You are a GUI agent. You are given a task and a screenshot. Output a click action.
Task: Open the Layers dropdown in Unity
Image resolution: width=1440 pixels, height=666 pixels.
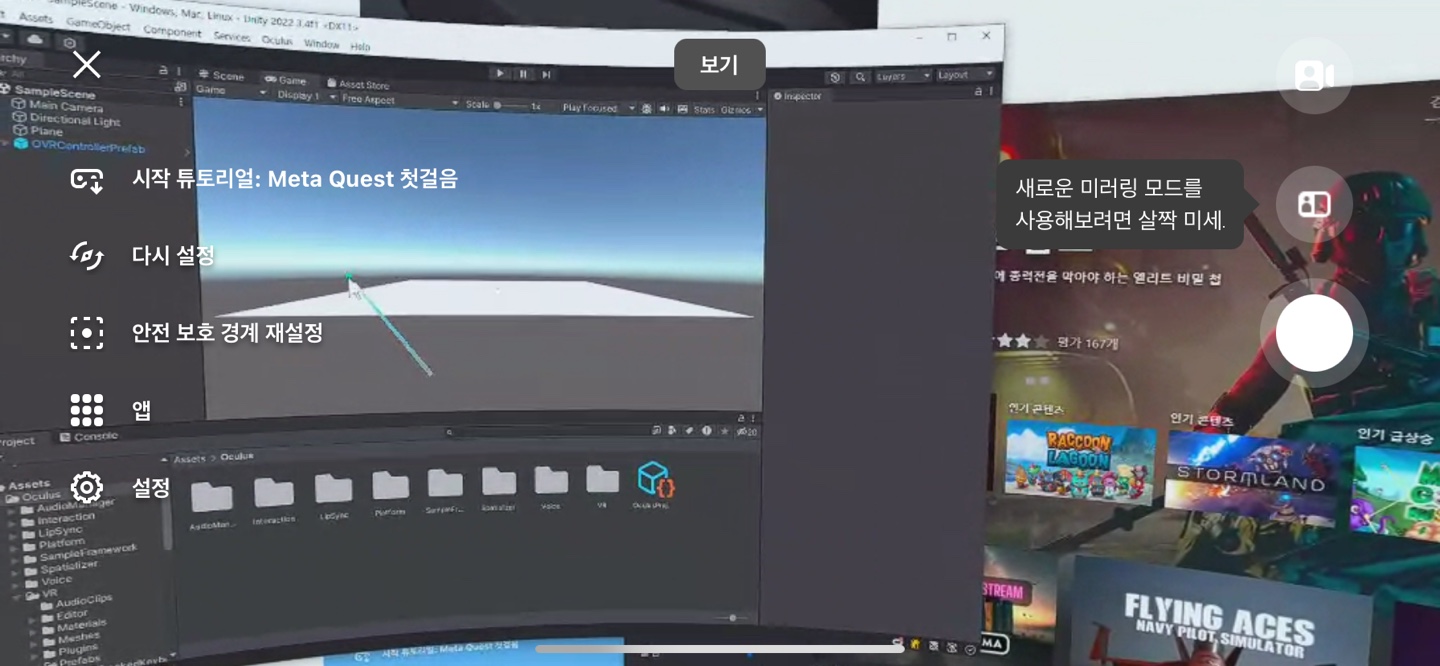pyautogui.click(x=902, y=76)
